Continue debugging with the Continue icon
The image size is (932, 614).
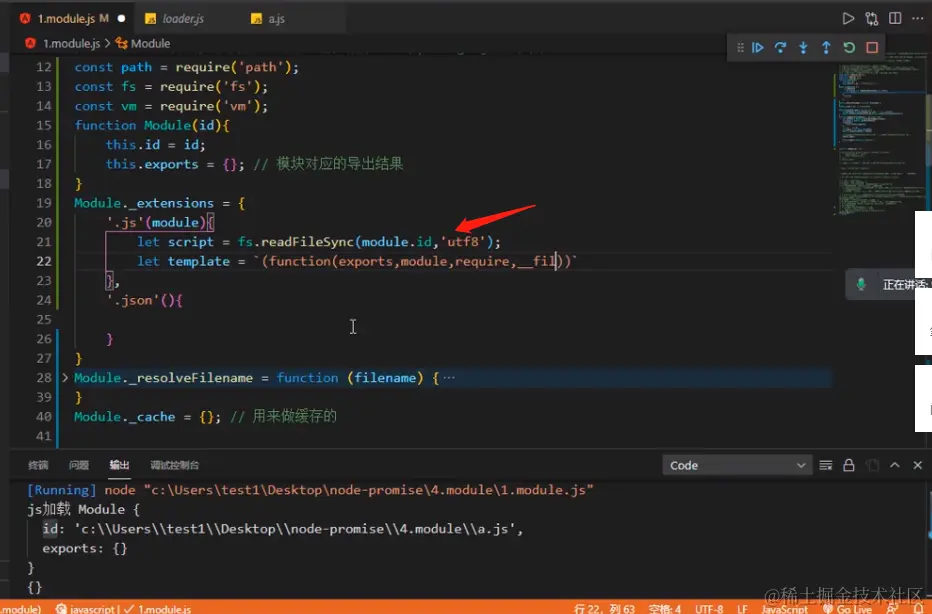pyautogui.click(x=758, y=48)
